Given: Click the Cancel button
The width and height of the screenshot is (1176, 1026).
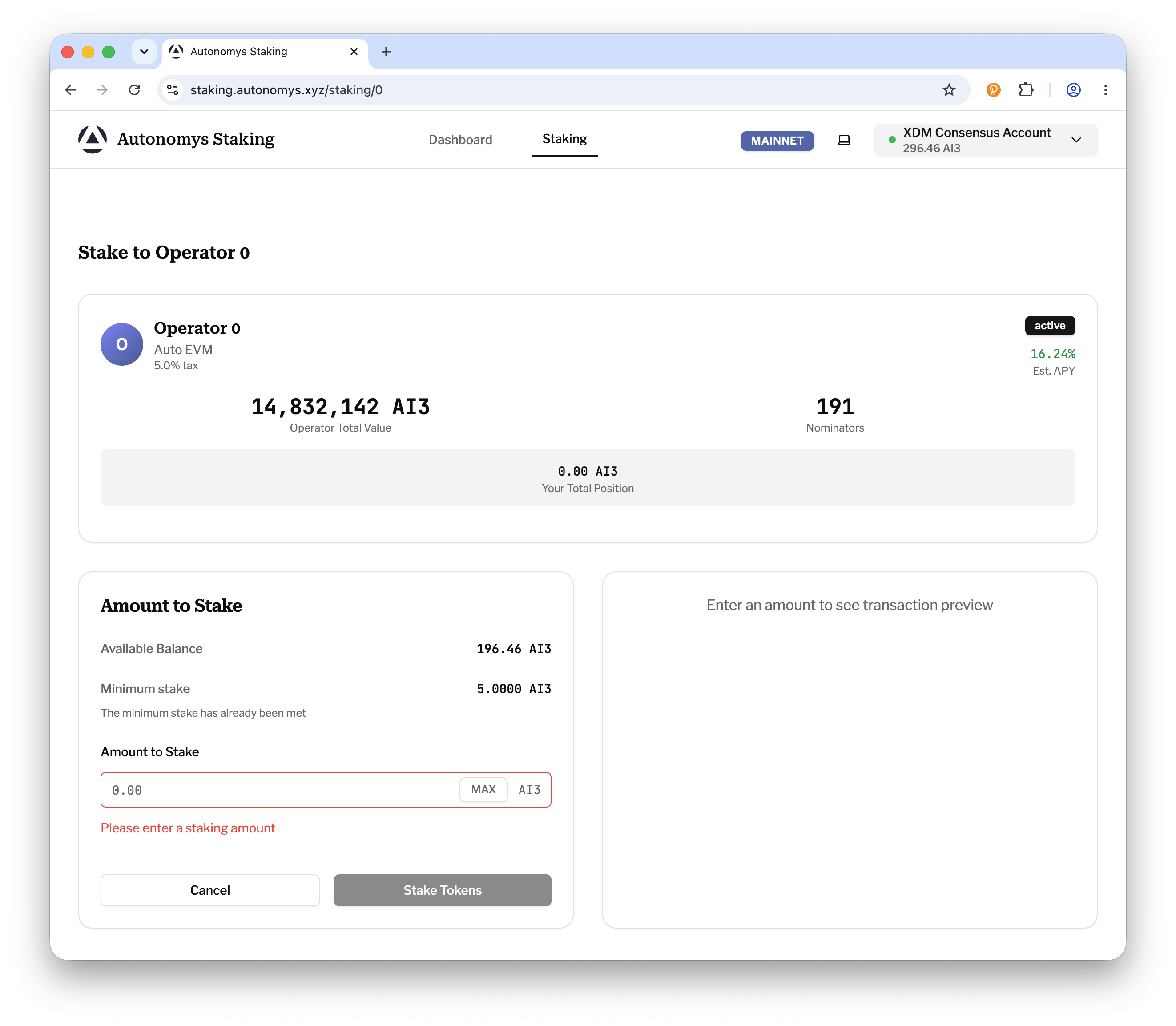Looking at the screenshot, I should [210, 890].
